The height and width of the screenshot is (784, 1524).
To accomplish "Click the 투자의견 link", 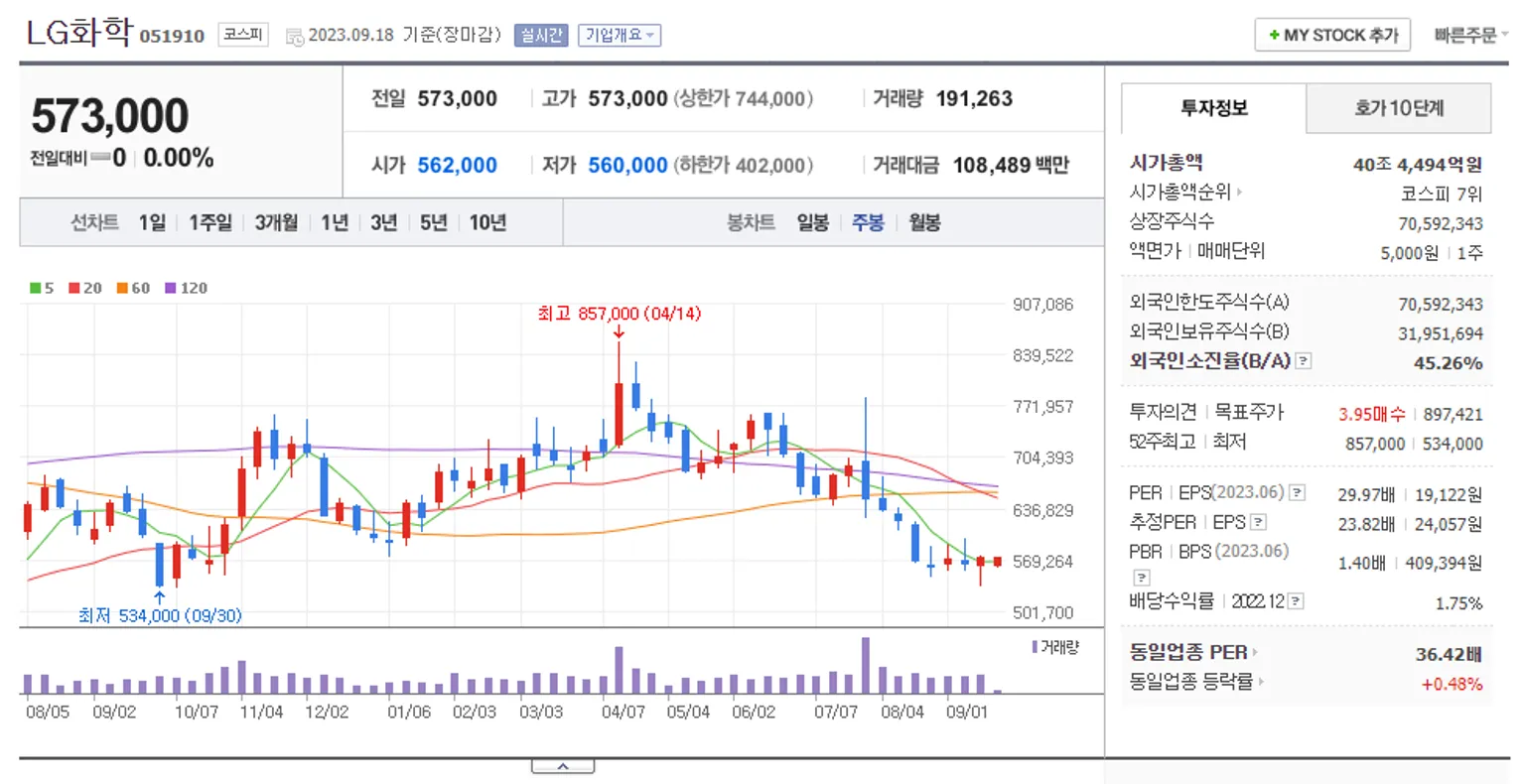I will (1163, 411).
